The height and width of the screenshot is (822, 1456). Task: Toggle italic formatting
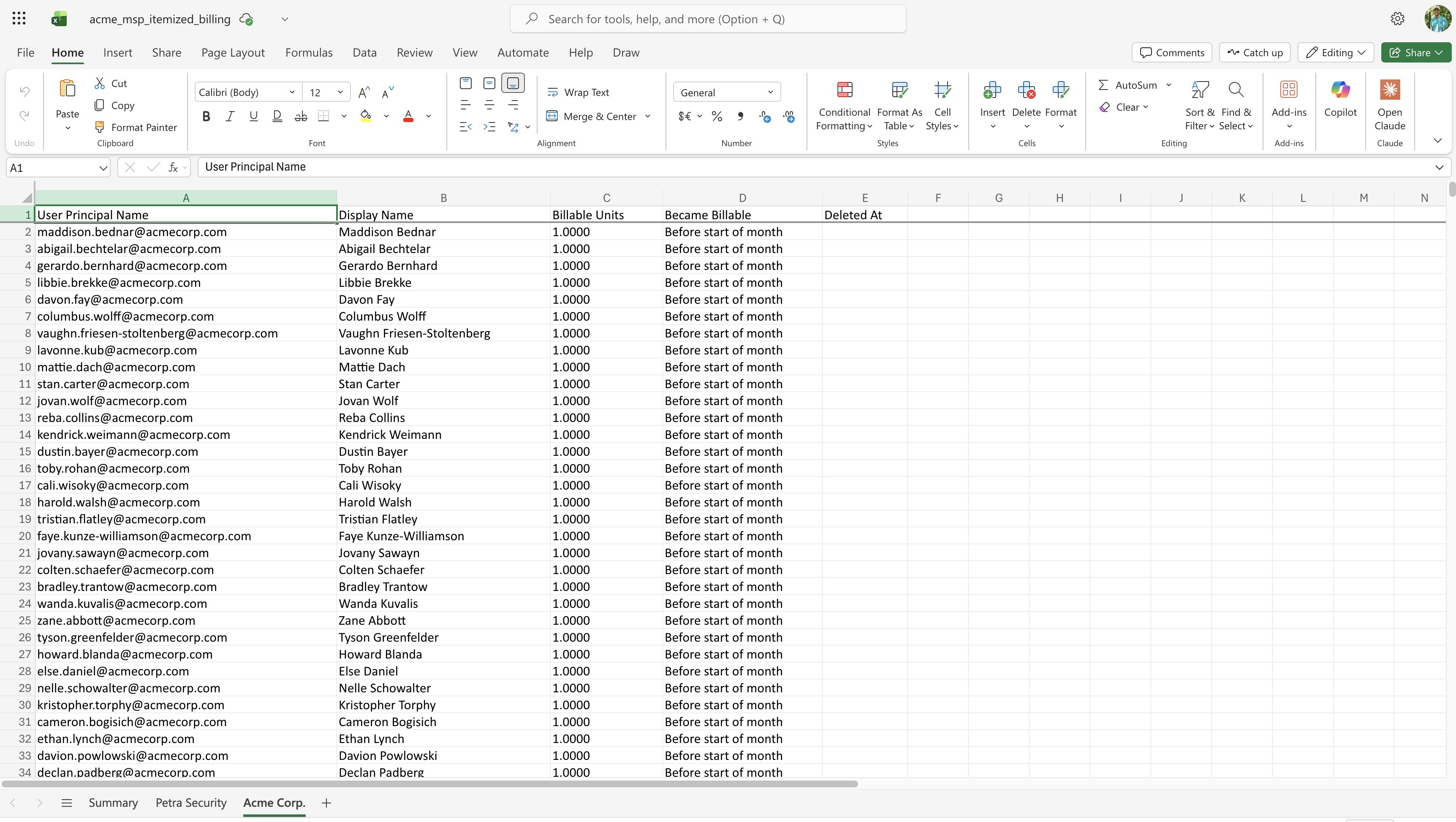pos(229,116)
